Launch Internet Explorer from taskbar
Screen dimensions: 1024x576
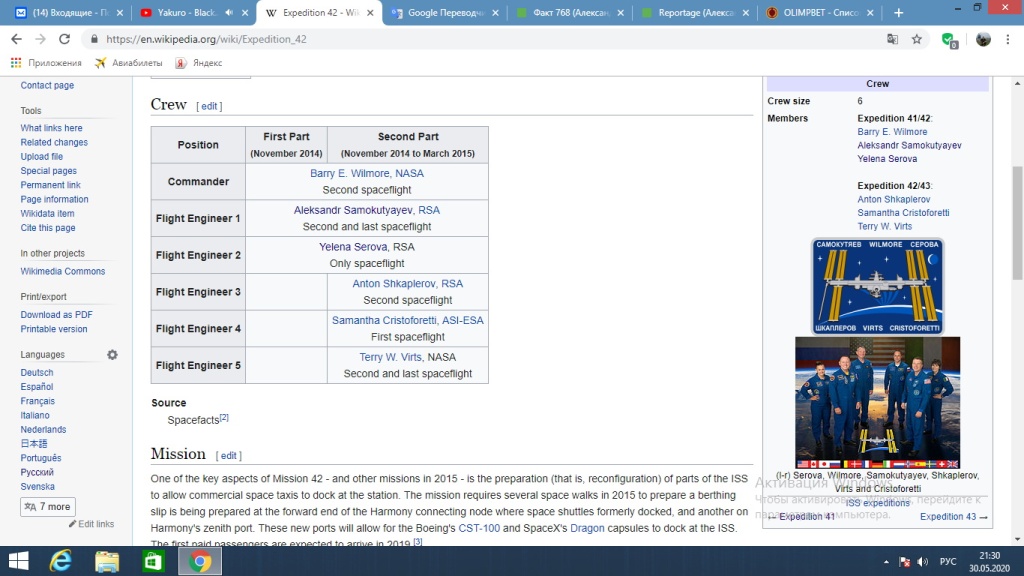pyautogui.click(x=61, y=561)
